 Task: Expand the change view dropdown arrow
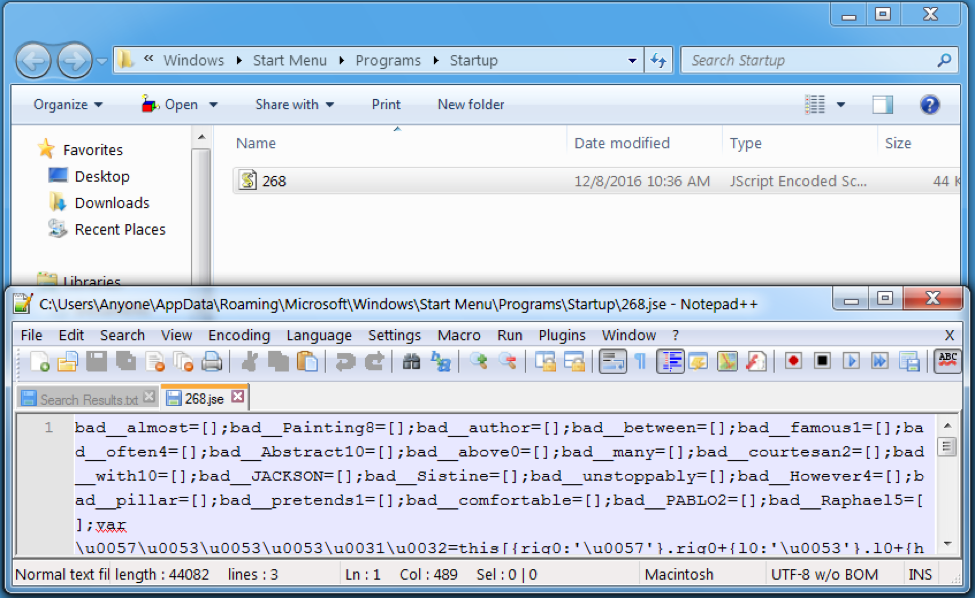click(841, 104)
